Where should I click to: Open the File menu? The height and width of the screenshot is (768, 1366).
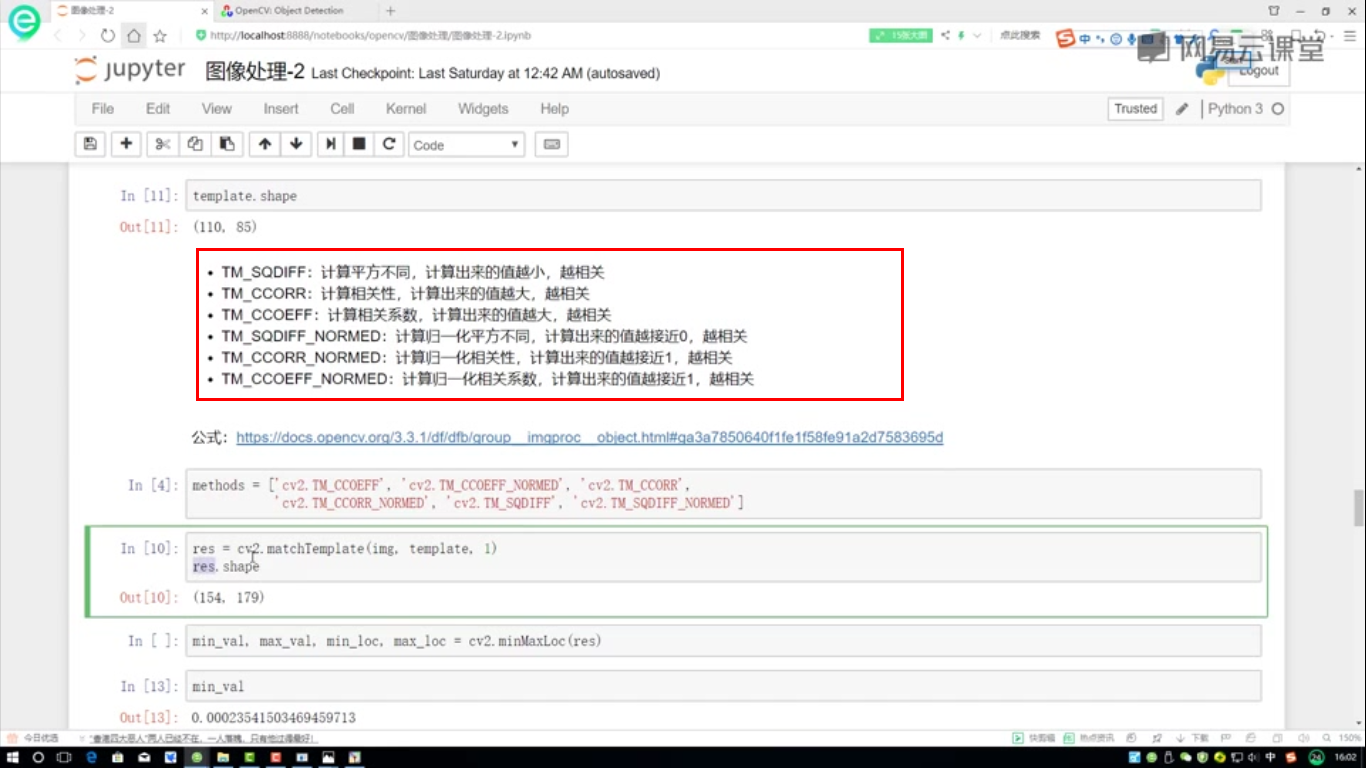(102, 109)
